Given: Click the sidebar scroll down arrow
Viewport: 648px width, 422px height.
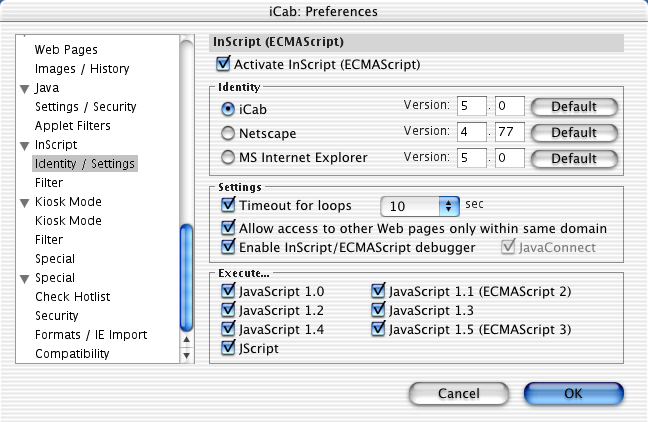Looking at the screenshot, I should 187,355.
